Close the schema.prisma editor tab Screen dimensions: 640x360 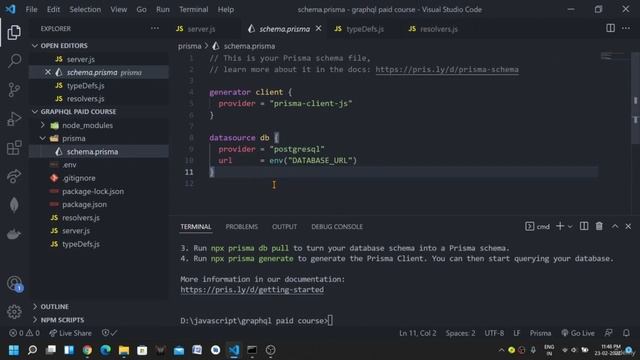click(x=318, y=29)
